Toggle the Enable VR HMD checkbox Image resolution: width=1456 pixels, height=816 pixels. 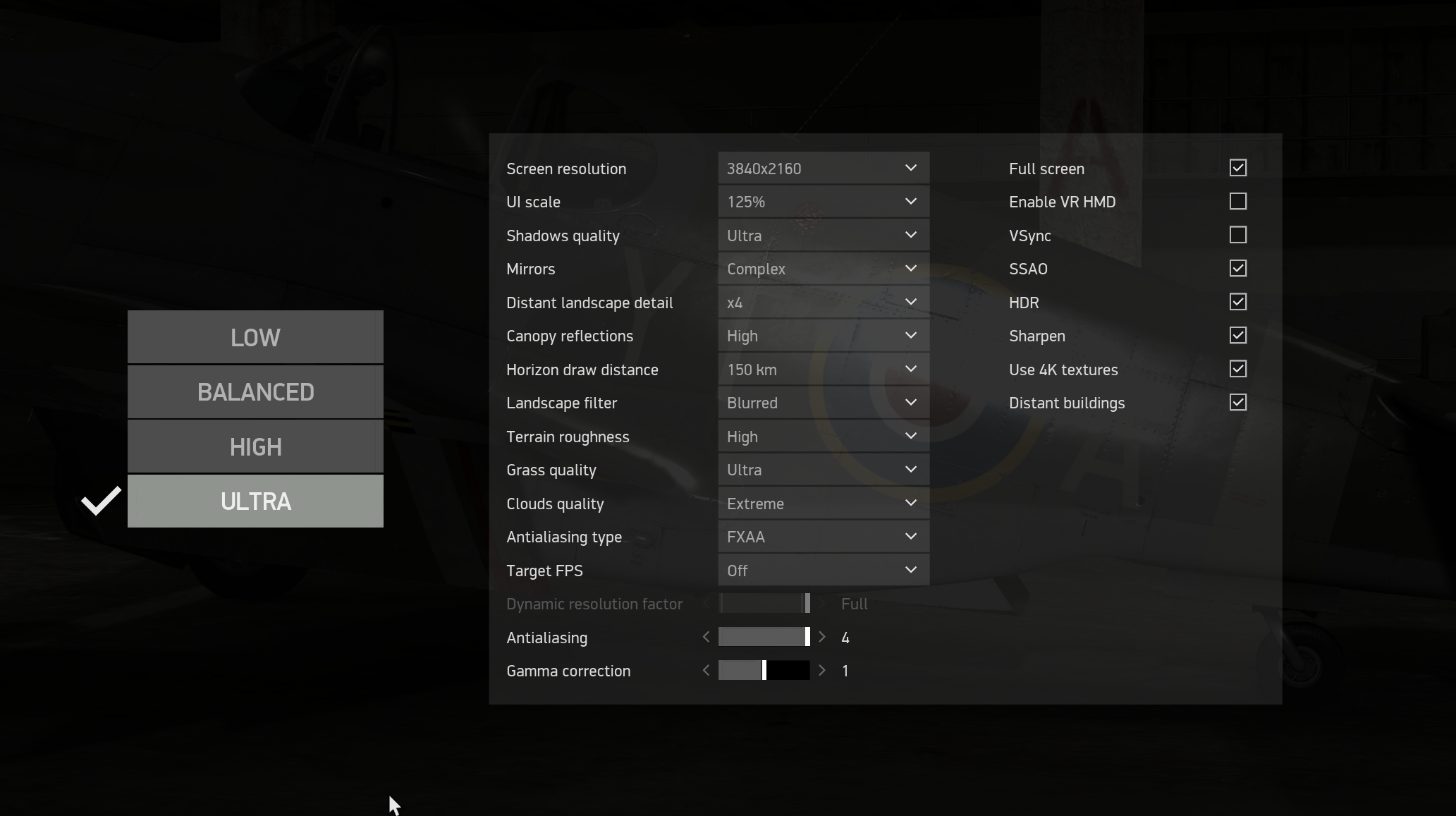(x=1237, y=202)
